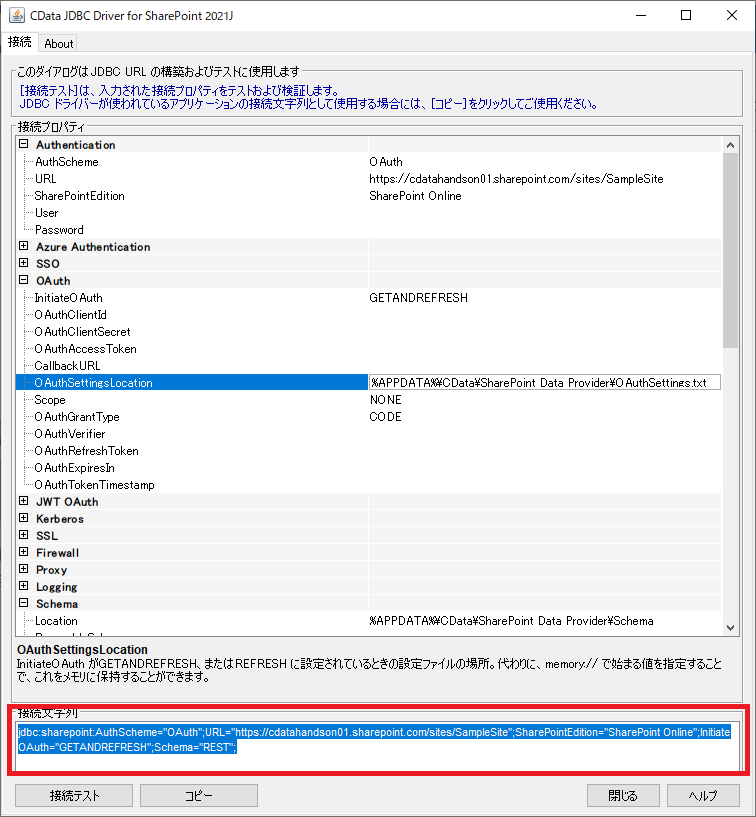Image resolution: width=756 pixels, height=817 pixels.
Task: Expand the Firewall section
Action: coord(23,552)
